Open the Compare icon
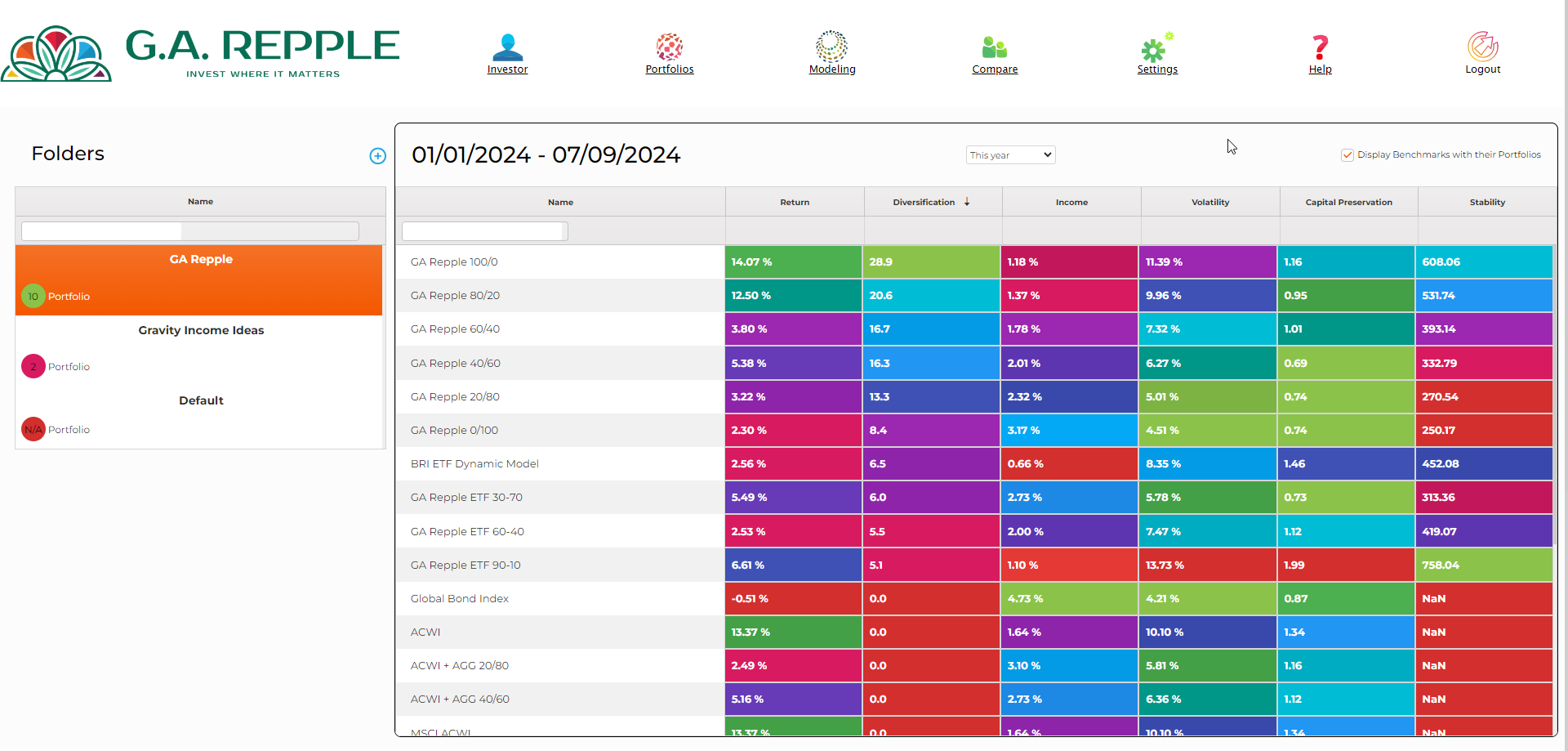 (x=994, y=47)
